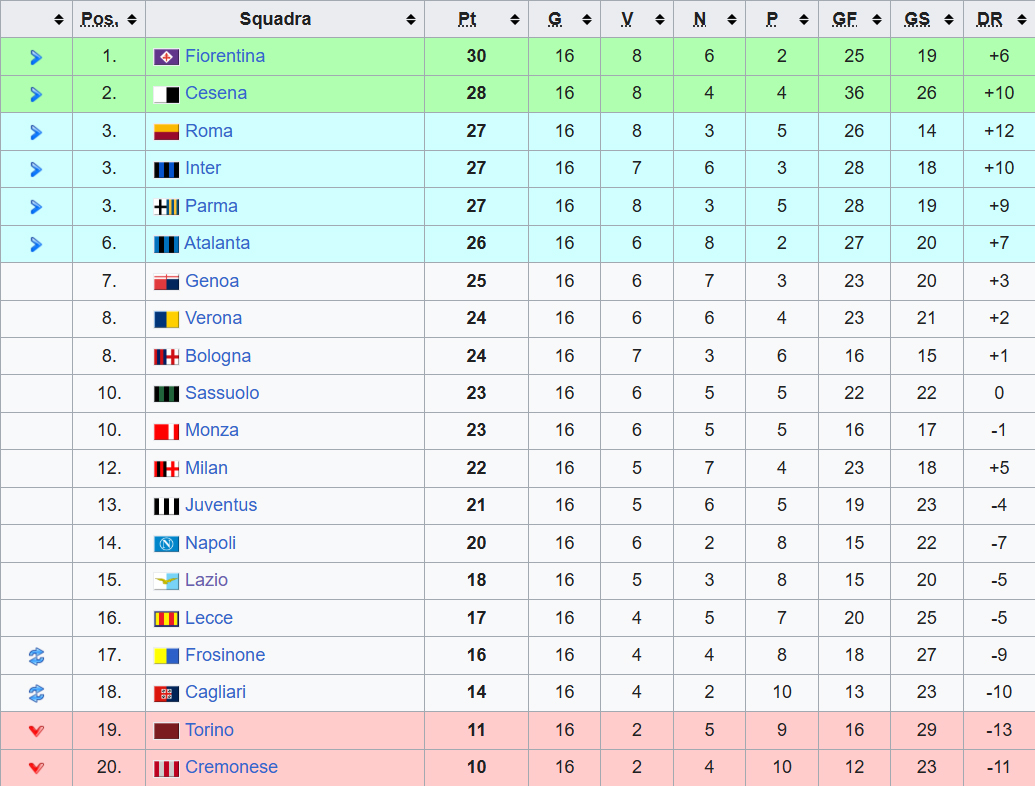The width and height of the screenshot is (1035, 786).
Task: Click the Juventus striped kit icon
Action: point(166,506)
